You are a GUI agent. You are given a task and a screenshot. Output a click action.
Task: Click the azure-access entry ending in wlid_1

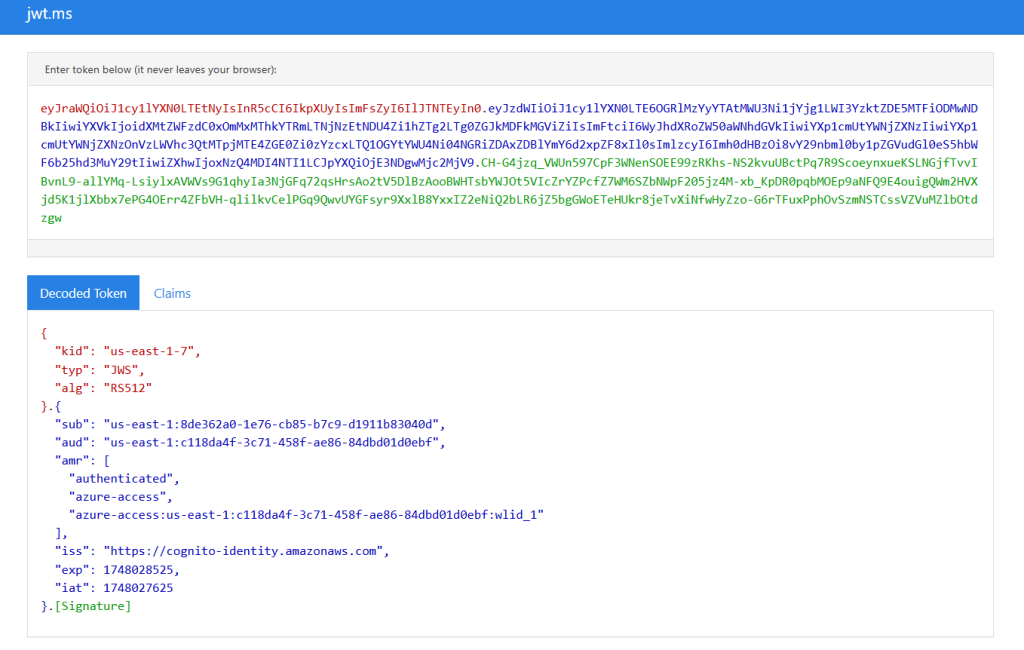click(x=306, y=515)
